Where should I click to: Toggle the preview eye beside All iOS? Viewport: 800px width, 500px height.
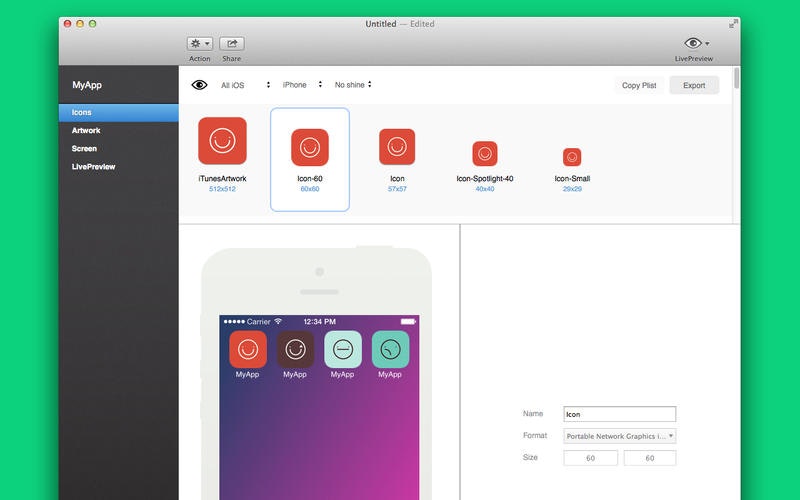click(x=199, y=85)
